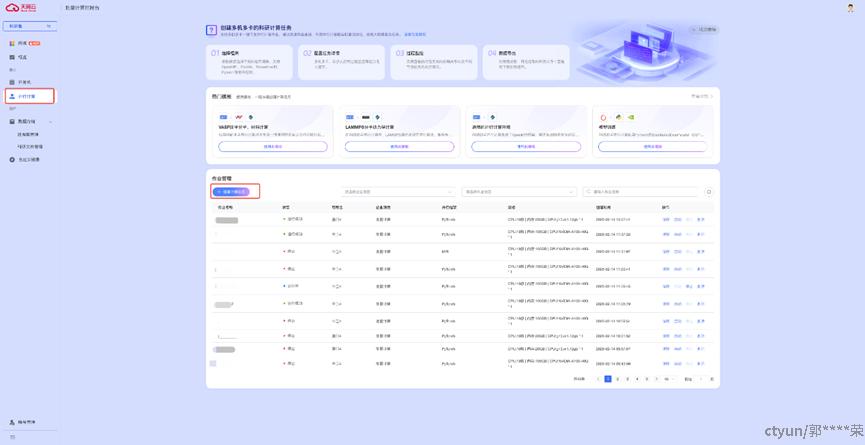The width and height of the screenshot is (865, 445).
Task: Select the step 01 guide card
Action: click(x=249, y=62)
